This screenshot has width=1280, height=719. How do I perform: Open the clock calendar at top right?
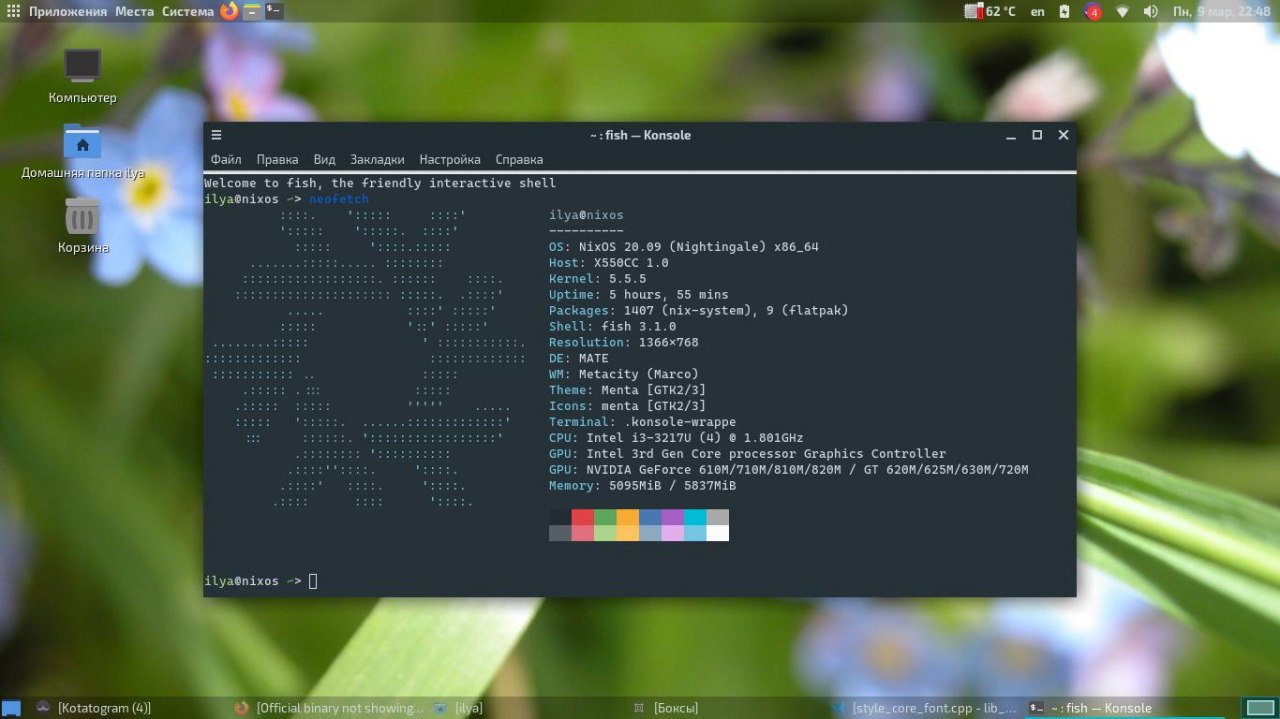tap(1222, 11)
